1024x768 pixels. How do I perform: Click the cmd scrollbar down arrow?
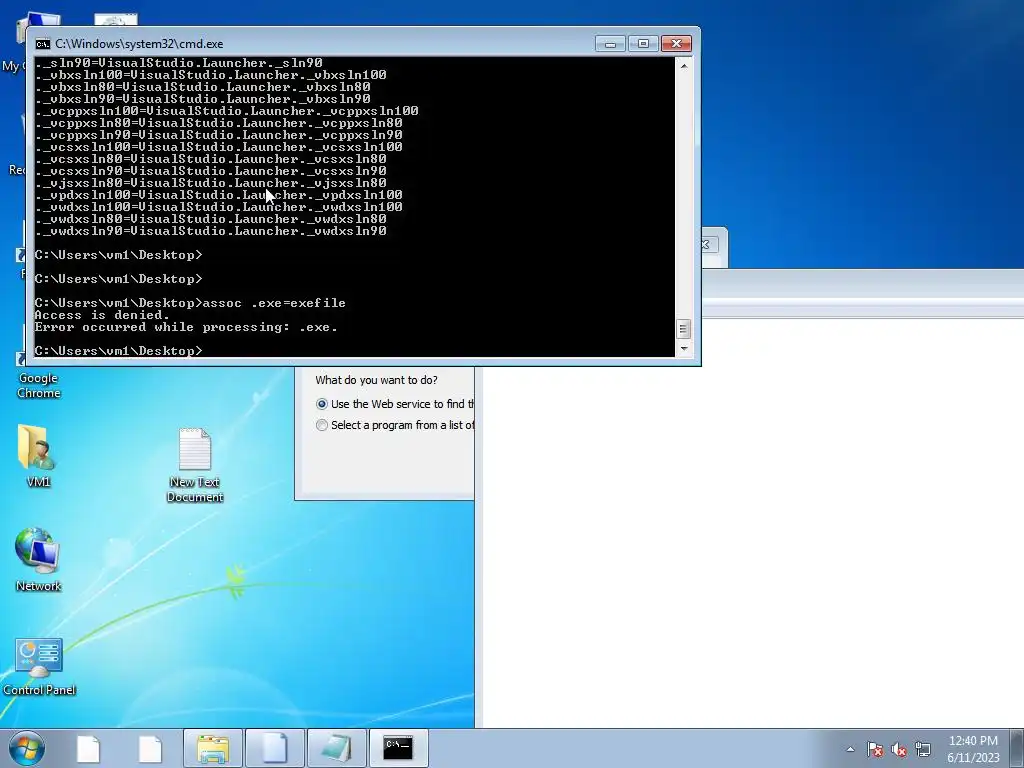pos(683,349)
